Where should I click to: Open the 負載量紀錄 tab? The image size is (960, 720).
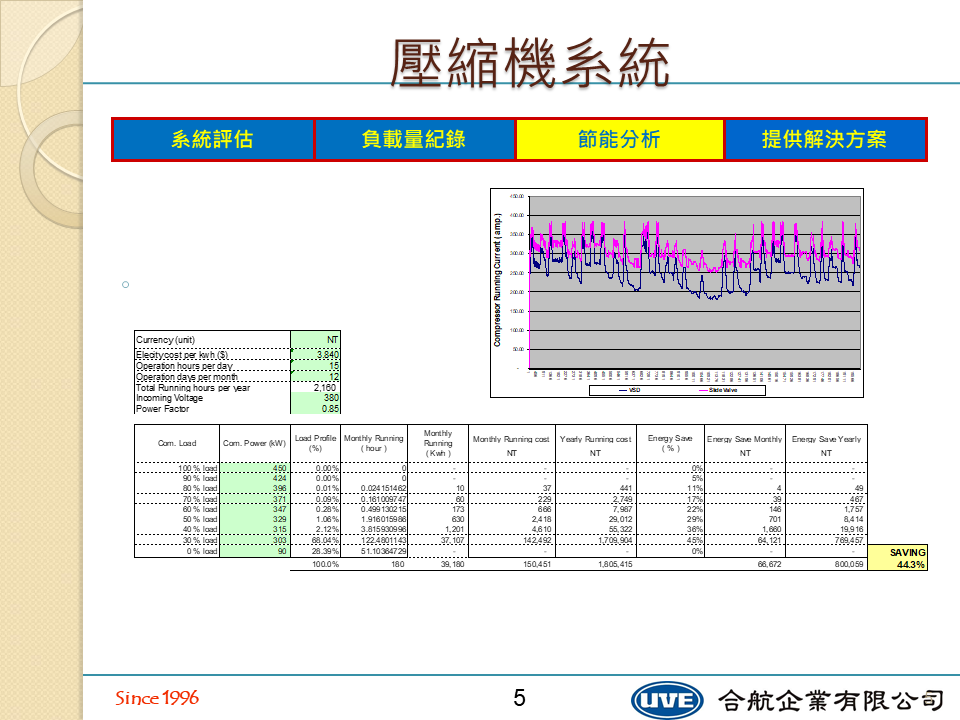414,140
